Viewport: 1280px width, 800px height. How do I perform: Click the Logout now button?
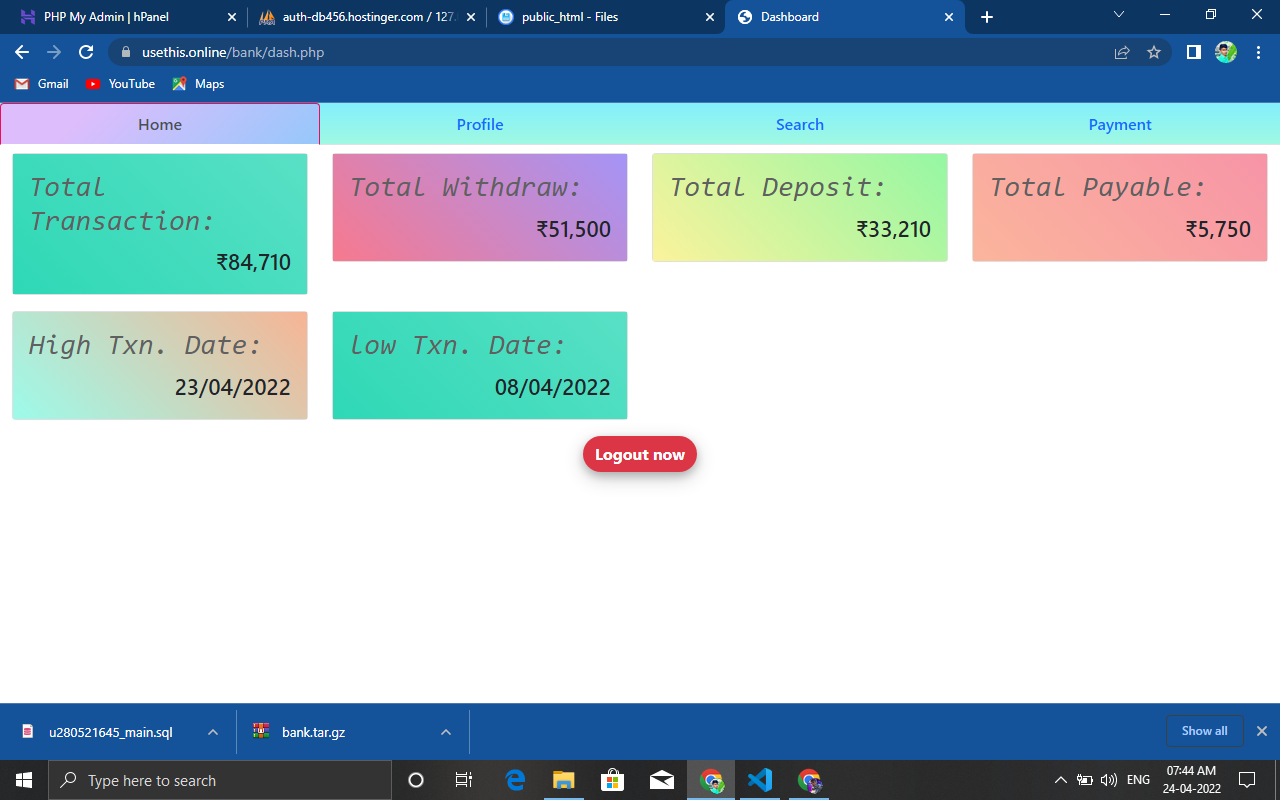point(640,454)
